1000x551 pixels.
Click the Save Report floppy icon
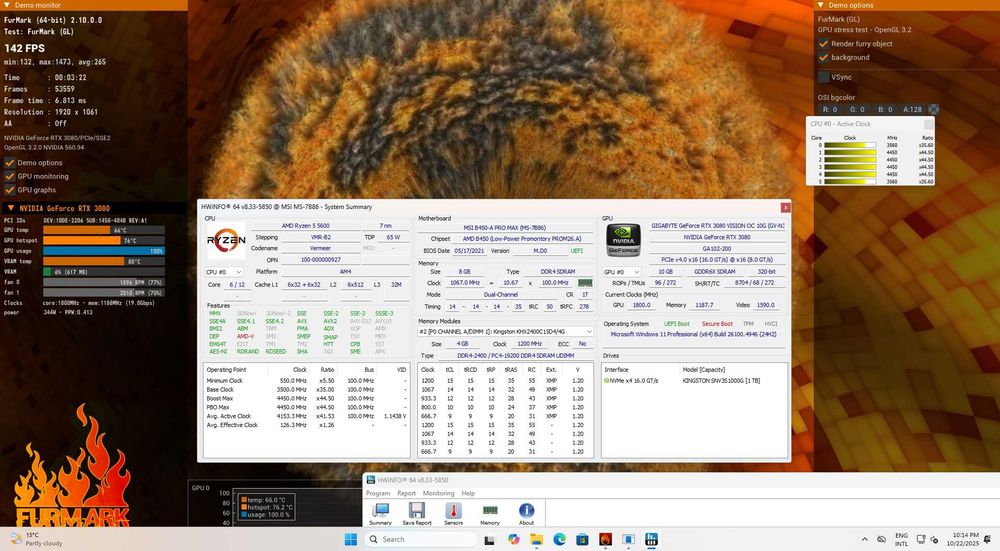click(416, 513)
